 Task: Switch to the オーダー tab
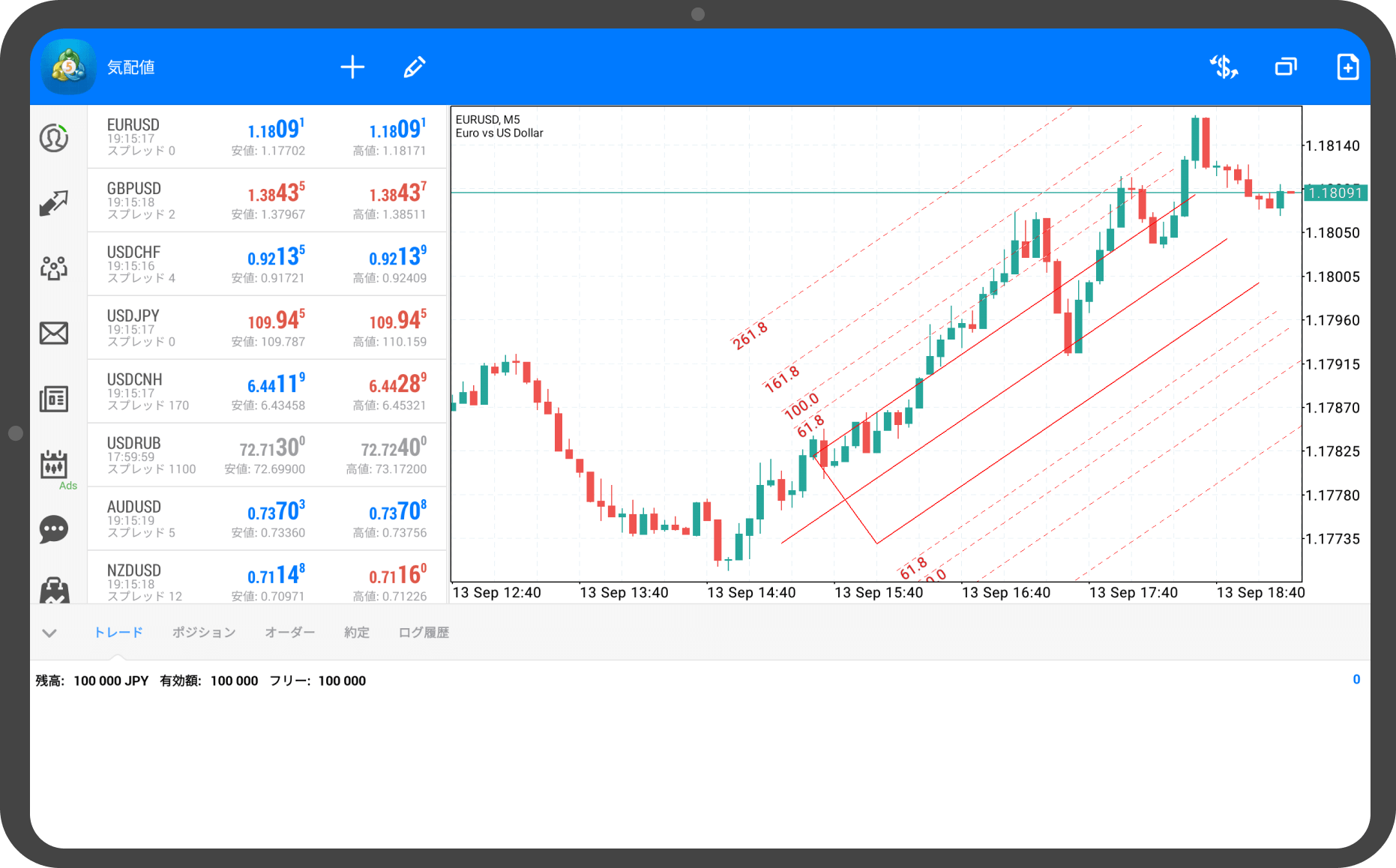pyautogui.click(x=289, y=632)
